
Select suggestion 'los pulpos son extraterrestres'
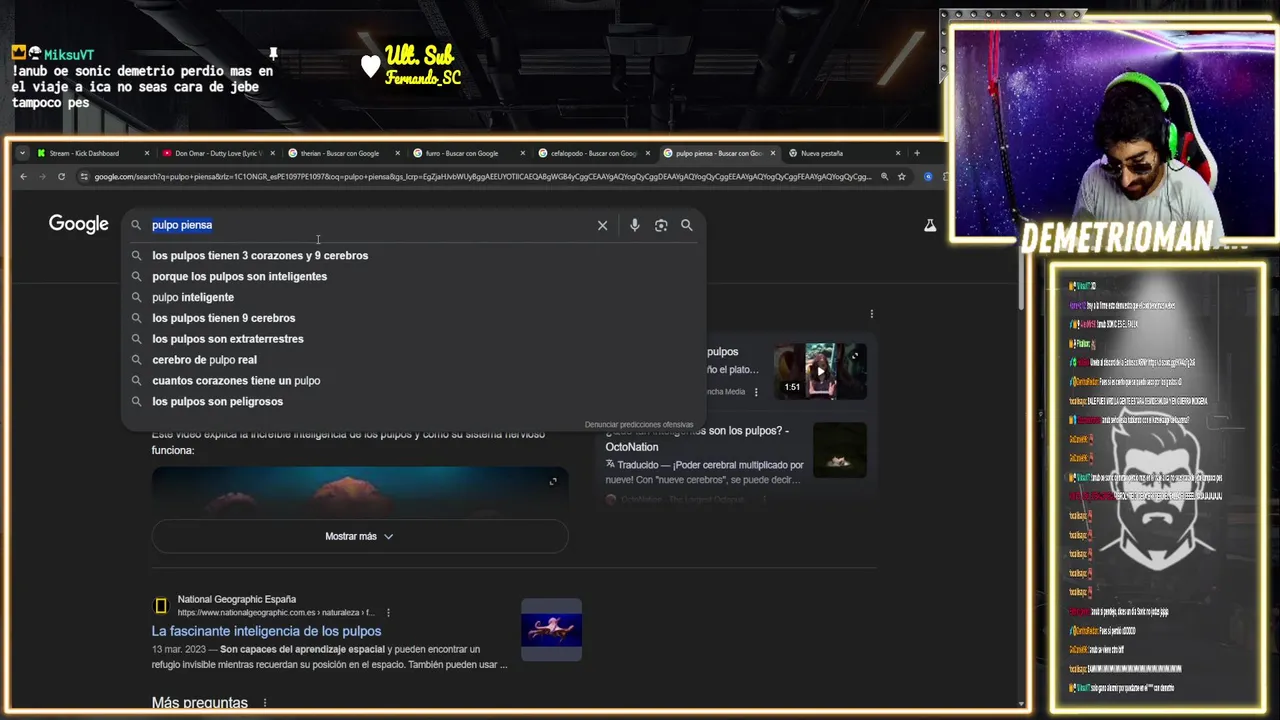[228, 339]
